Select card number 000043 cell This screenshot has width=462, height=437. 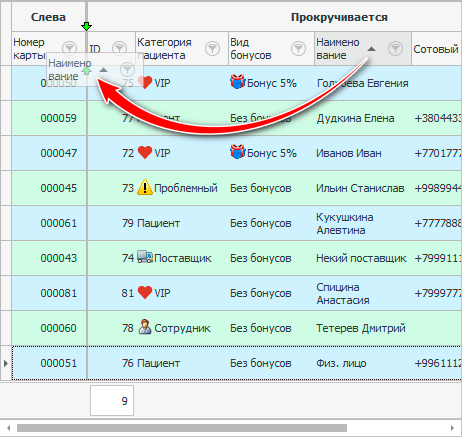(49, 258)
